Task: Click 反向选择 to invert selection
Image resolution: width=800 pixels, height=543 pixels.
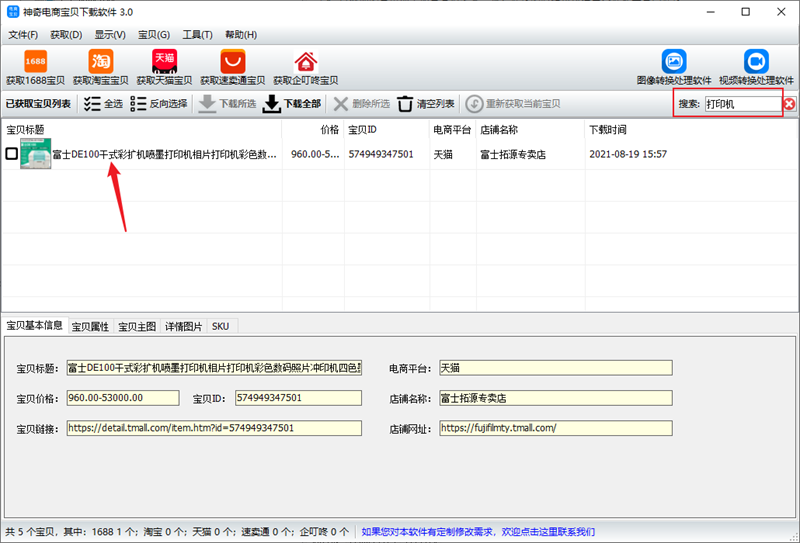Action: (x=159, y=104)
